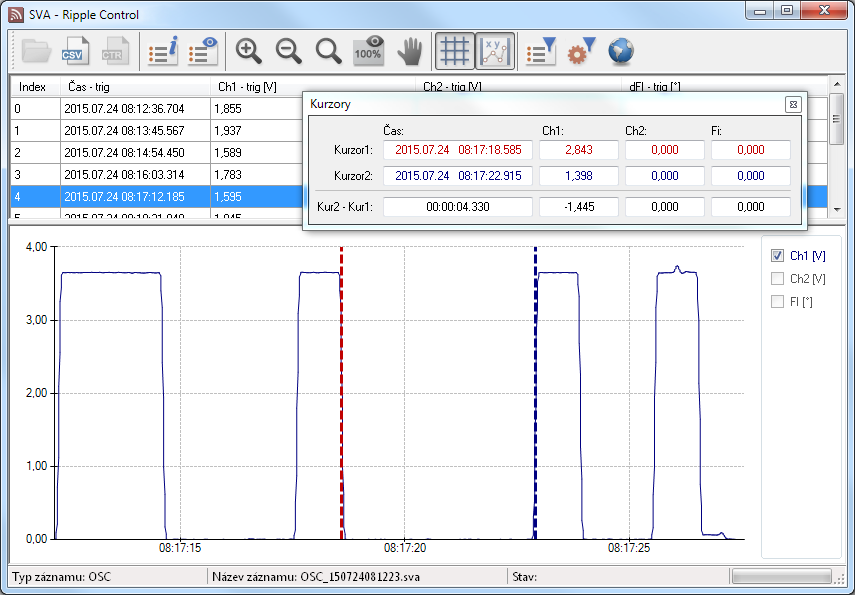Image resolution: width=855 pixels, height=595 pixels.
Task: Enable the FI [°] checkbox
Action: pos(777,302)
